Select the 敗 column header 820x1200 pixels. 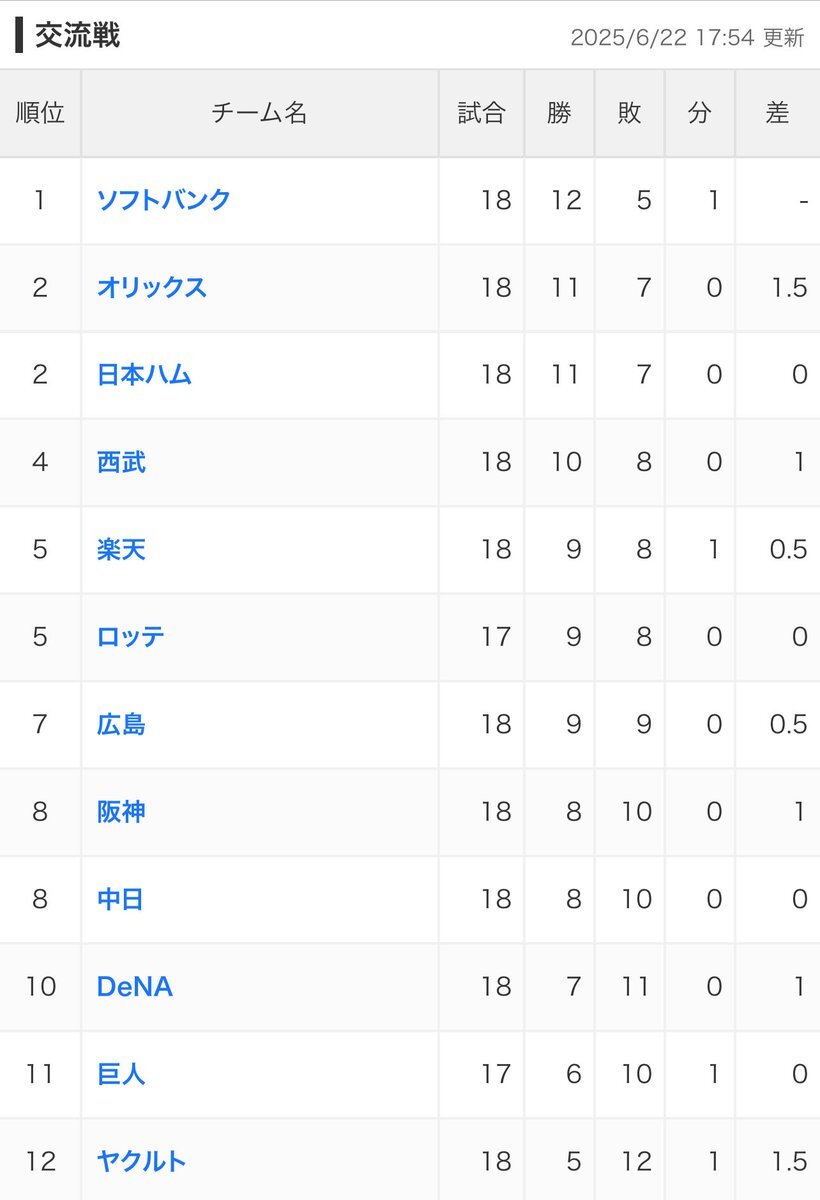coord(629,113)
